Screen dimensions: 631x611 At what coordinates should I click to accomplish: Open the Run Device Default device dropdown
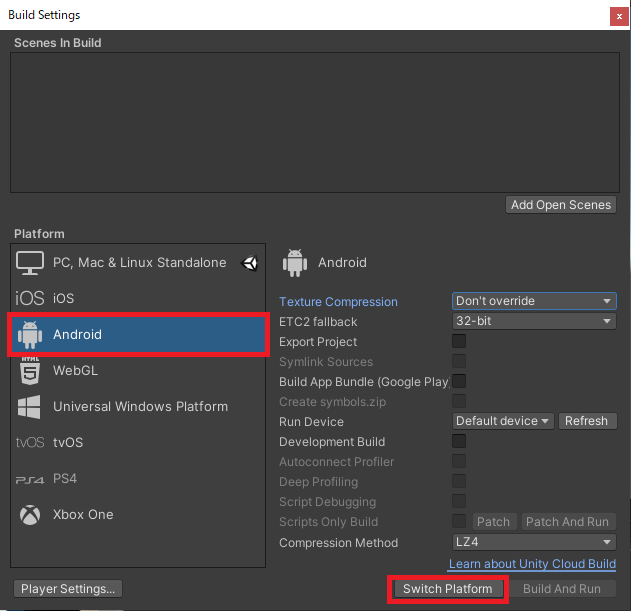pos(503,421)
